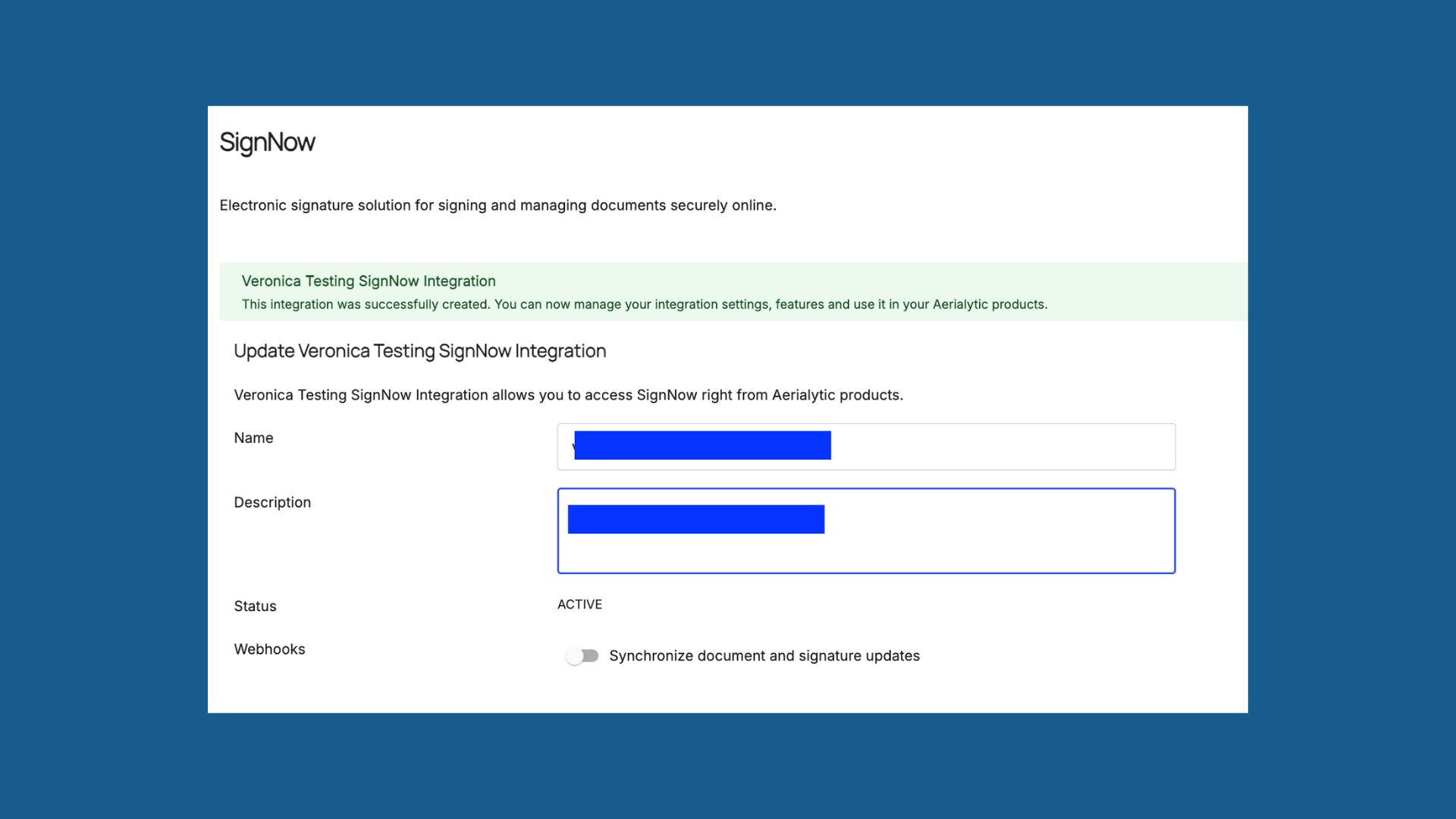Click the 'Veronica Testing SignNow Integration' banner title

pyautogui.click(x=369, y=281)
